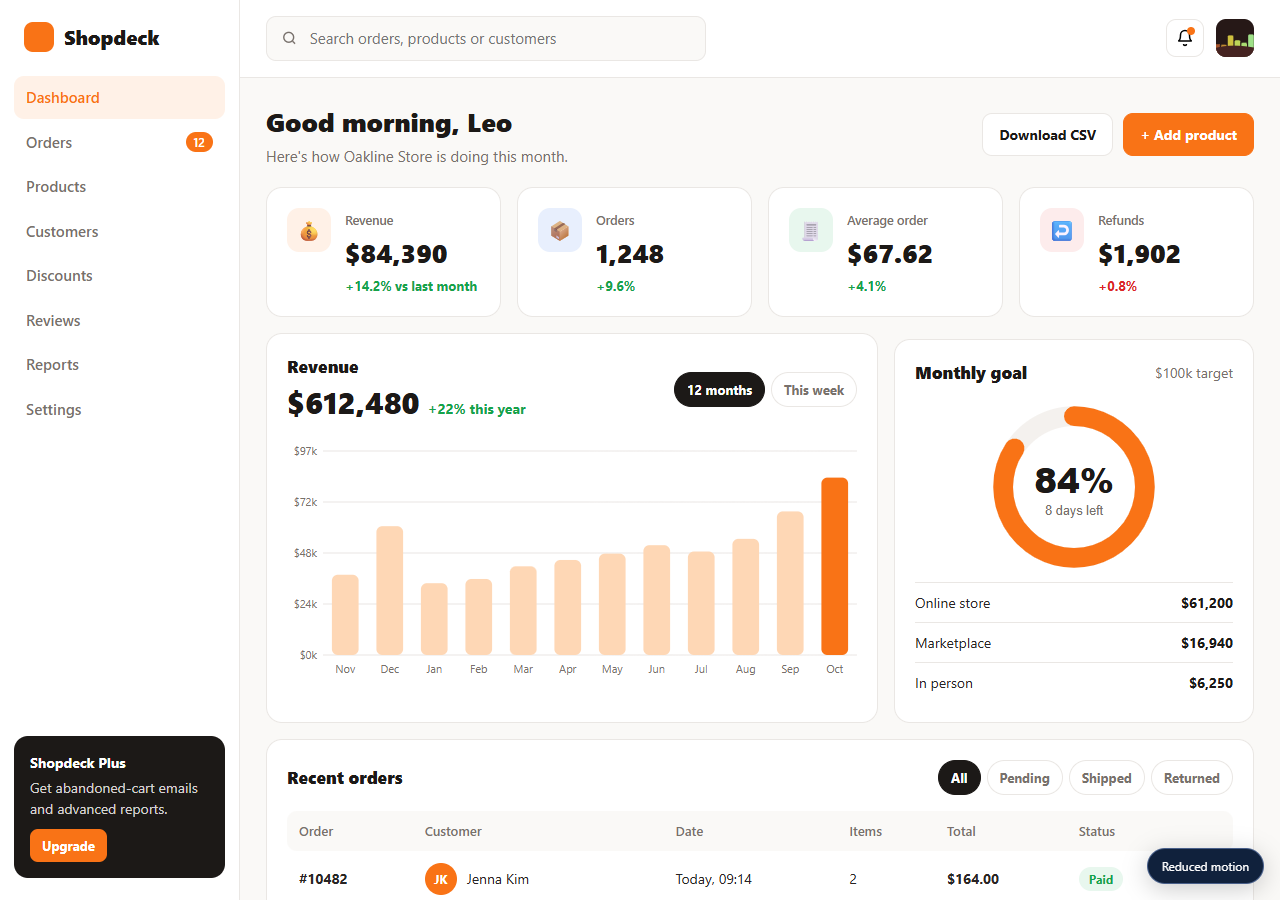The width and height of the screenshot is (1280, 900).
Task: Open the user profile avatar
Action: coord(1235,38)
